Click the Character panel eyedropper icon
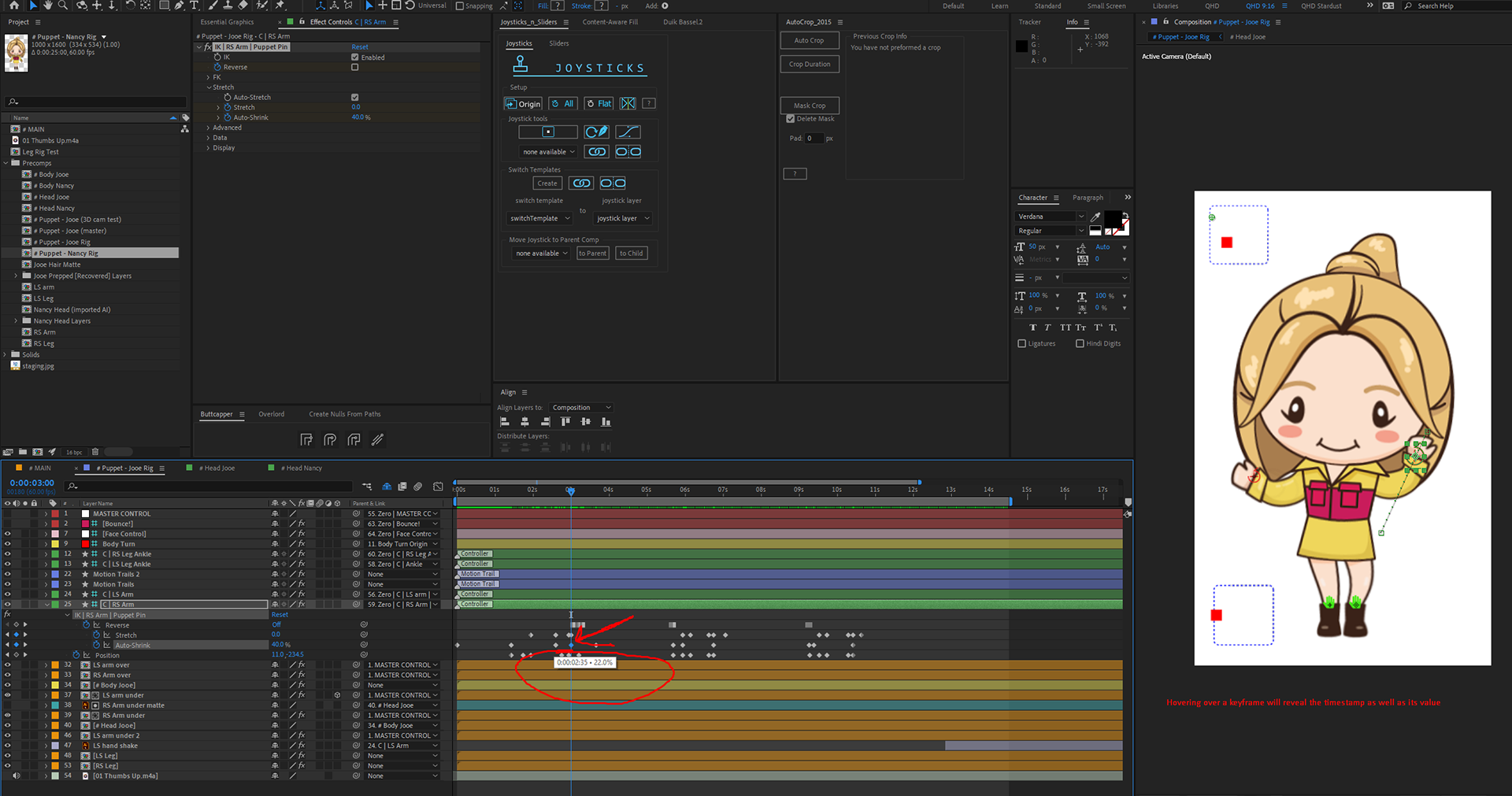Image resolution: width=1512 pixels, height=796 pixels. pyautogui.click(x=1095, y=217)
